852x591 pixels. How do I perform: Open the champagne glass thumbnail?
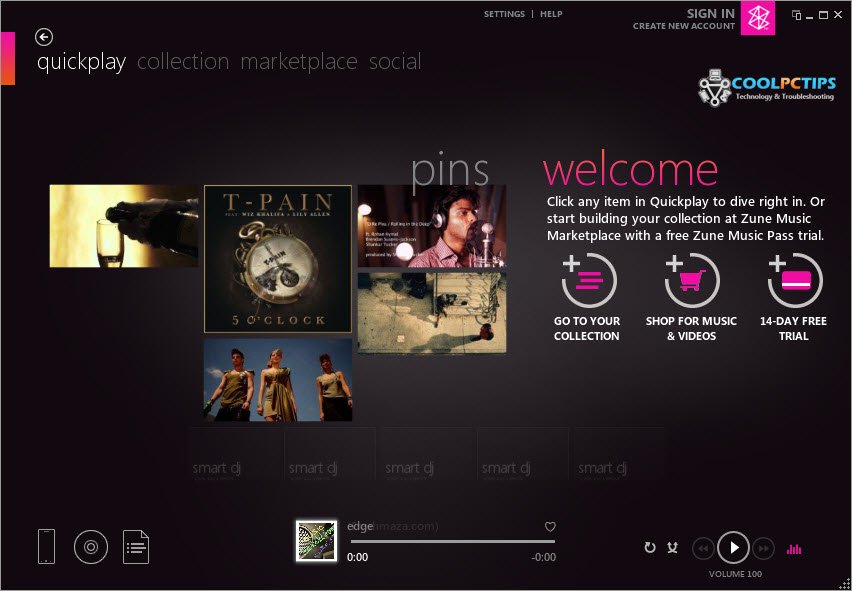[124, 226]
